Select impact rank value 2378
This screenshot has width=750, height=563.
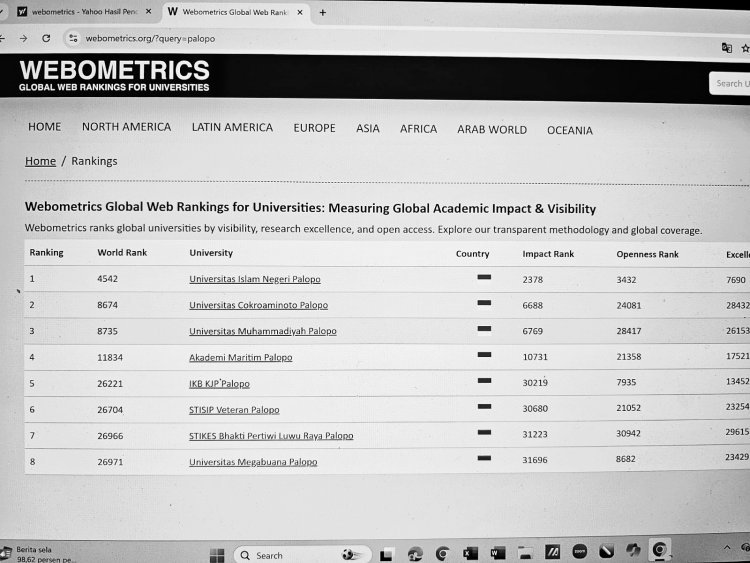tap(532, 280)
